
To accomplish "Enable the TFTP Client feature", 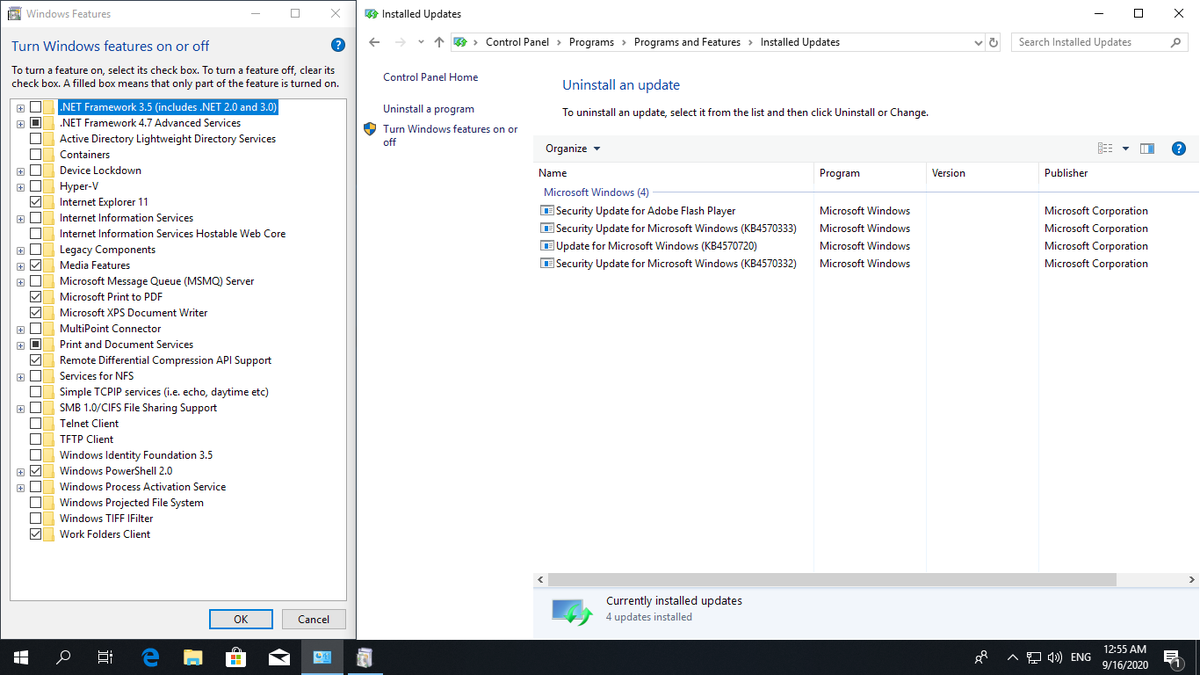I will point(36,439).
